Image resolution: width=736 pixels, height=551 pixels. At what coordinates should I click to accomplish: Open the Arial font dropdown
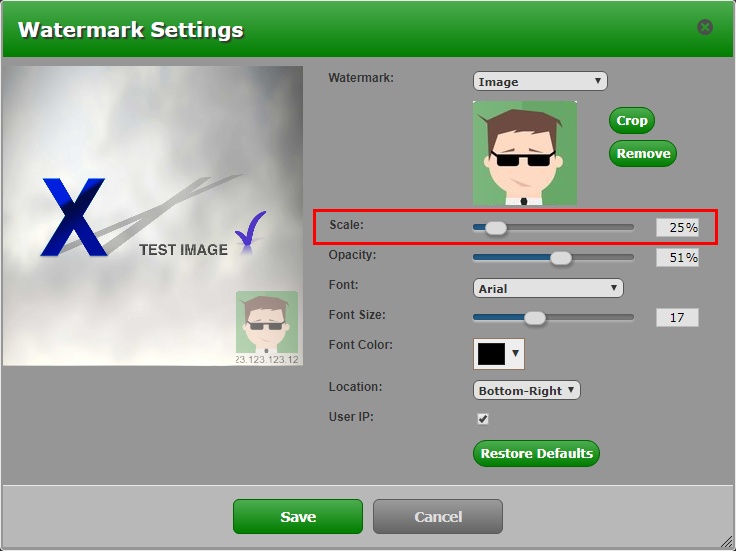click(548, 288)
